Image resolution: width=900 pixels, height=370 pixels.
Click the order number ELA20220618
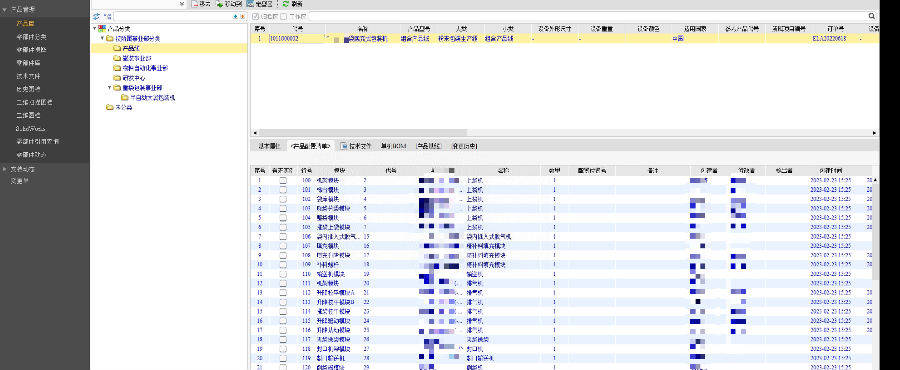tap(830, 39)
